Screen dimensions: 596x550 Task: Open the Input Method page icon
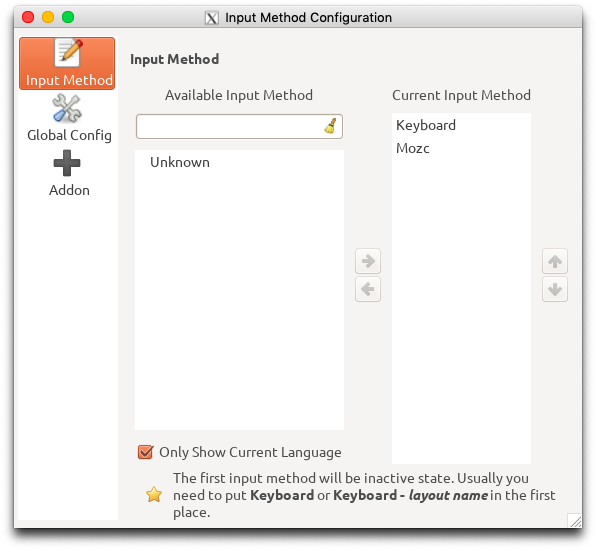pyautogui.click(x=68, y=53)
